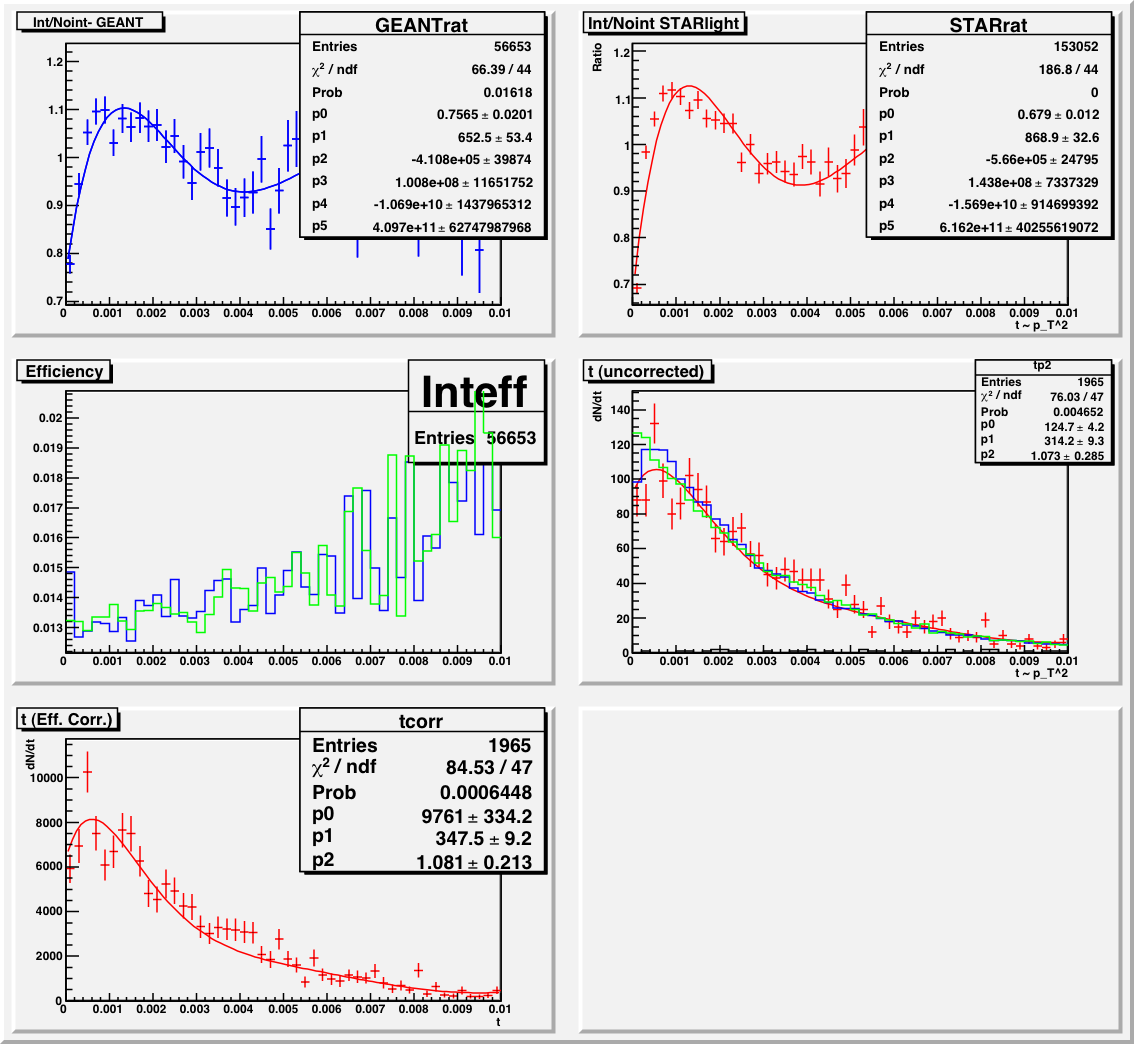Select the p5 row in STARrat stats
Viewport: 1134px width, 1044px height.
click(989, 227)
